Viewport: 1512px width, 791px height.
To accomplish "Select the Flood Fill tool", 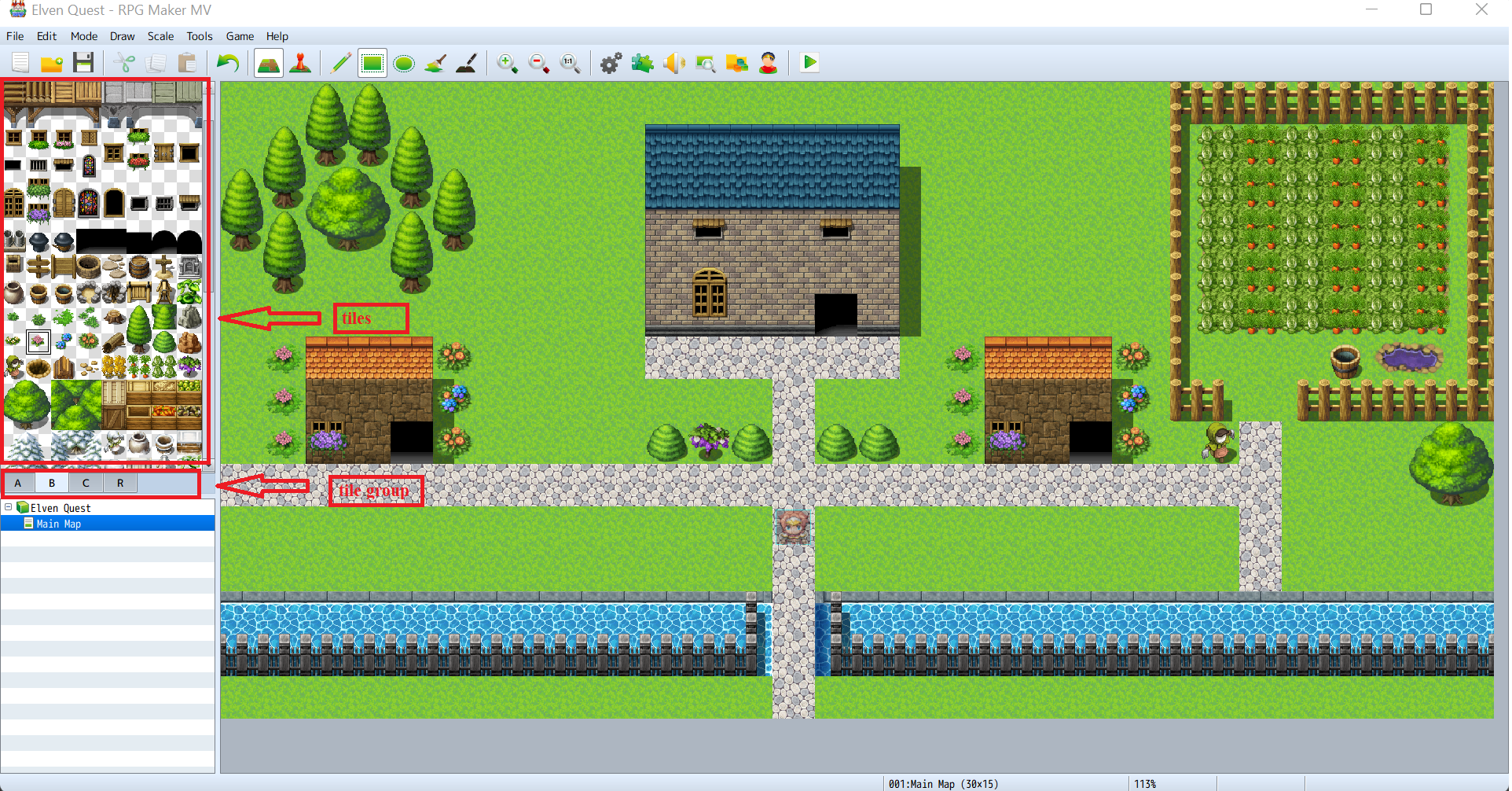I will (435, 63).
